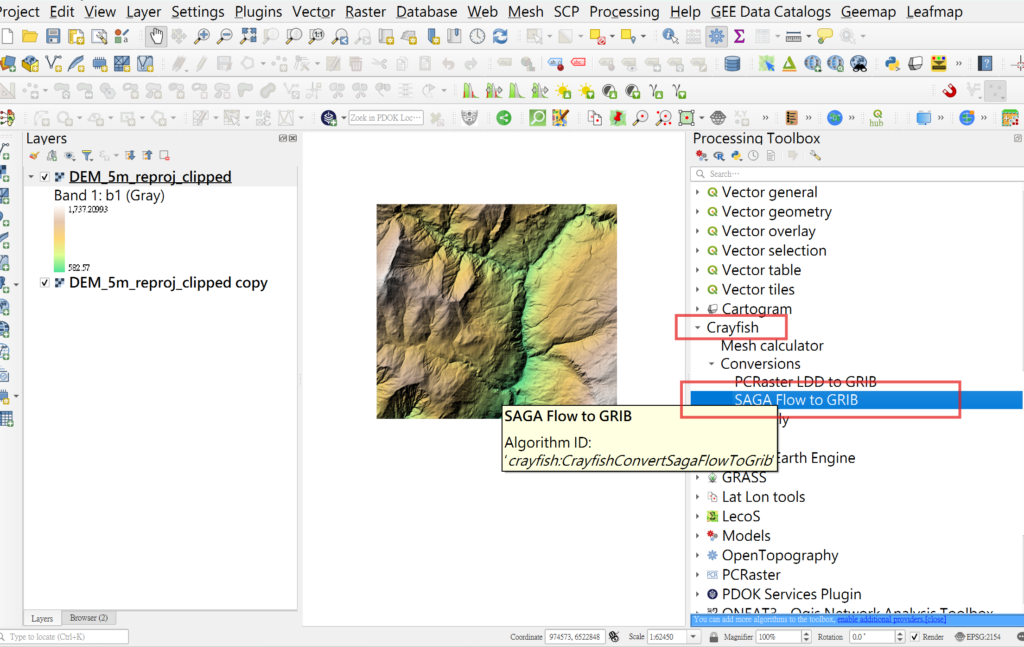Toggle the snapping magnet icon
The width and height of the screenshot is (1024, 647).
[949, 90]
